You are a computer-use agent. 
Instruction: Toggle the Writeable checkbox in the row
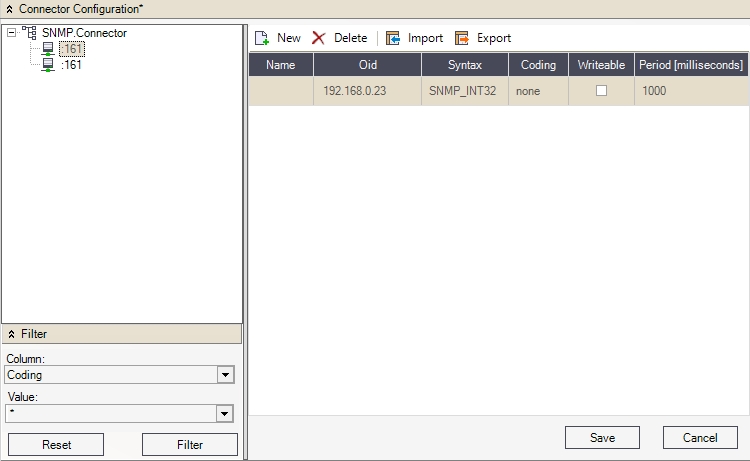601,91
